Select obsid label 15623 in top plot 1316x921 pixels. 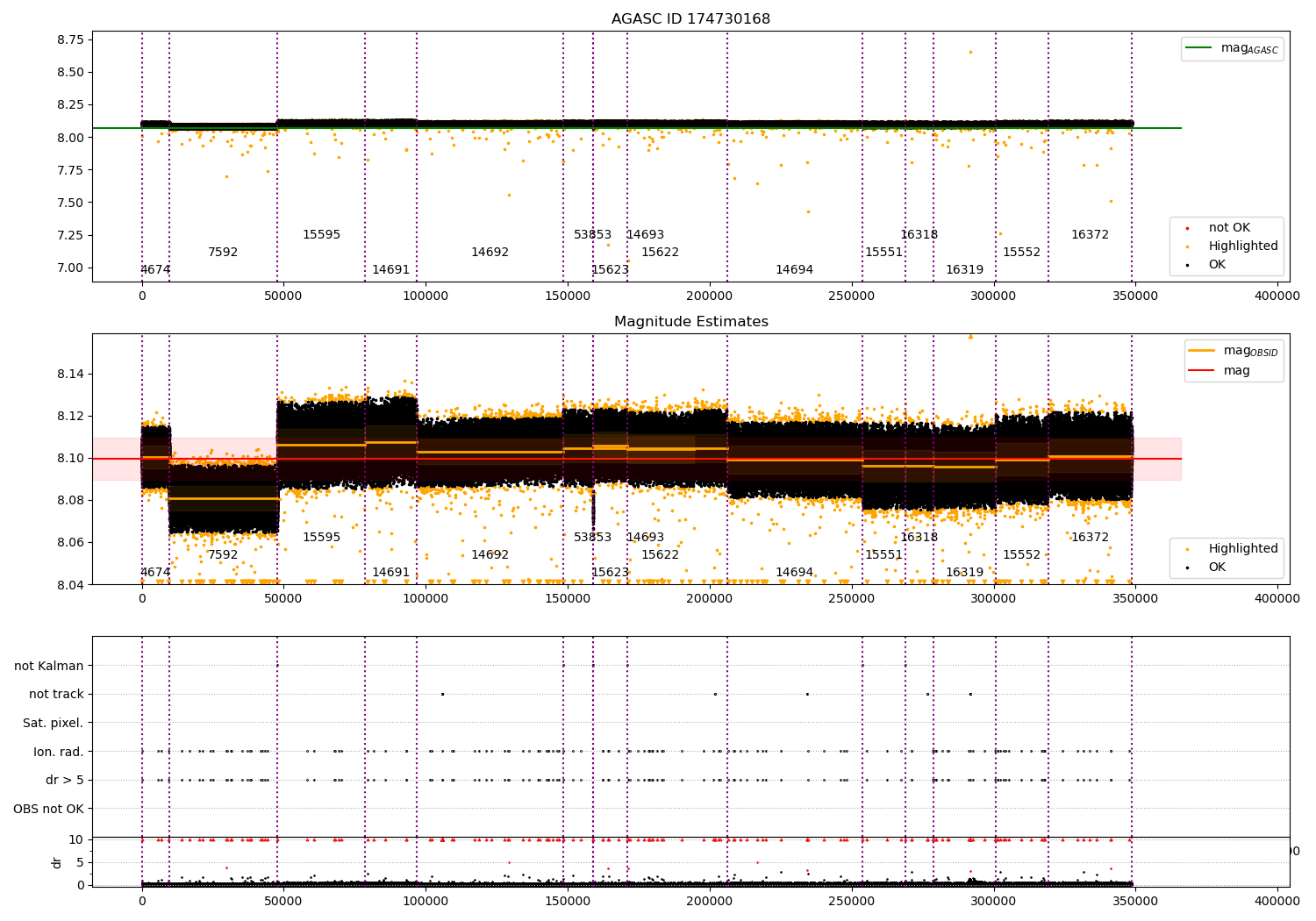[x=610, y=270]
